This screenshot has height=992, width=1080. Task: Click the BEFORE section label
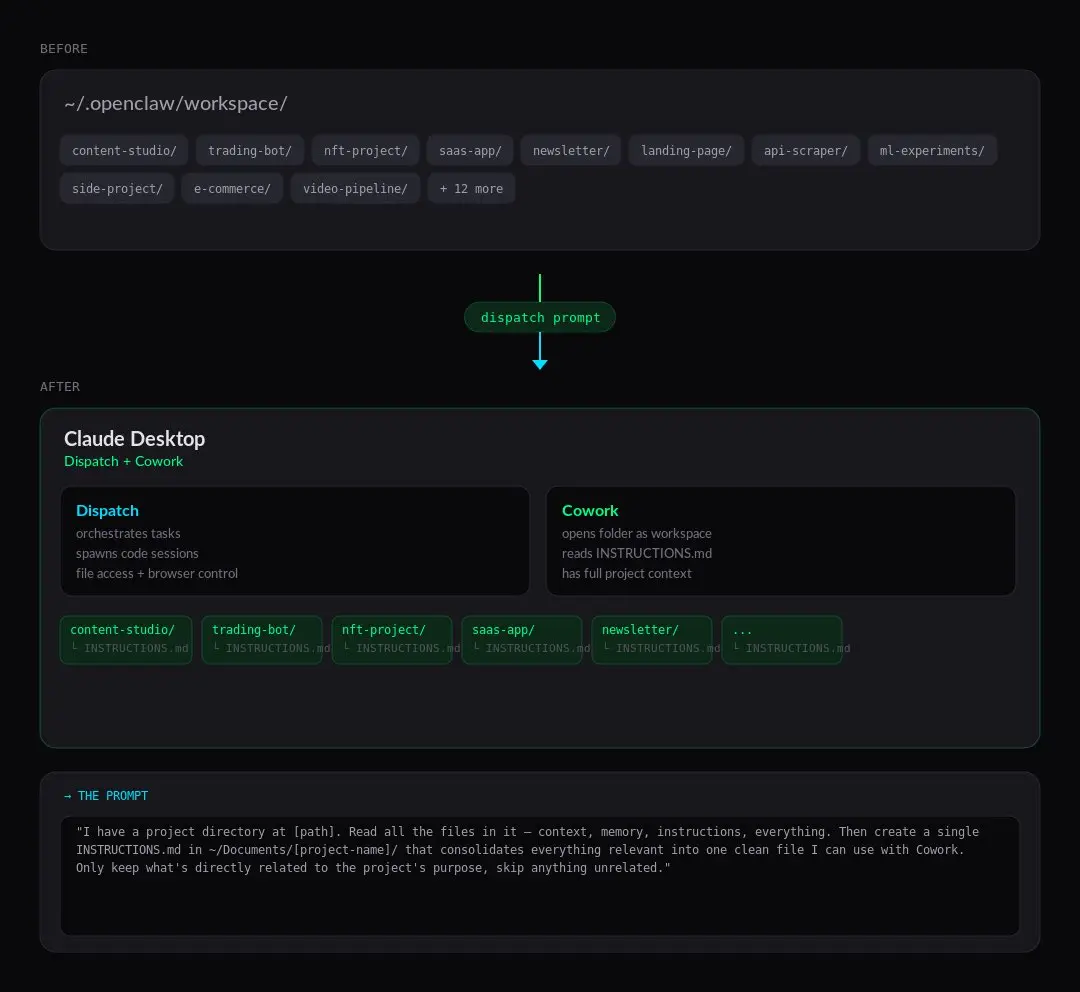[63, 49]
